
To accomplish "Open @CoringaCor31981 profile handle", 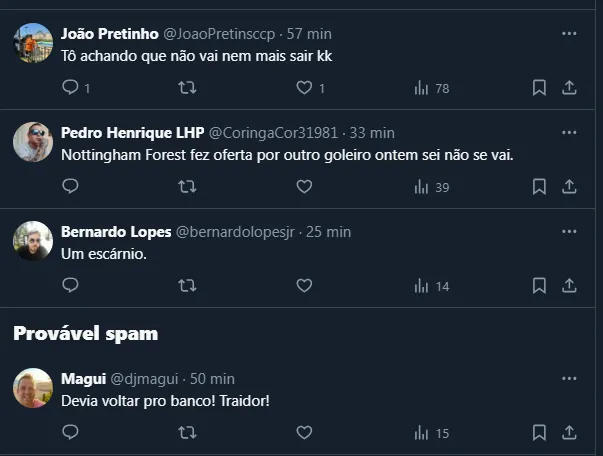I will point(273,132).
